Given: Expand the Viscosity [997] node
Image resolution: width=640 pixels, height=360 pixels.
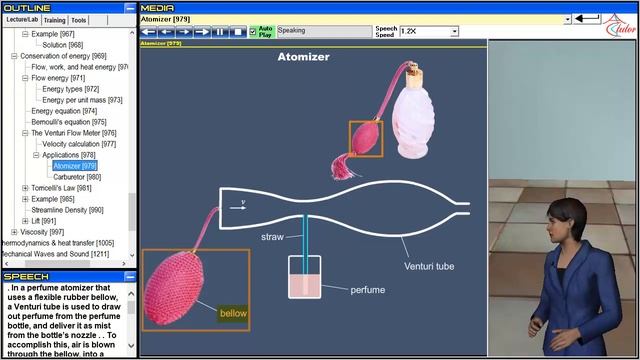Looking at the screenshot, I should coord(14,232).
